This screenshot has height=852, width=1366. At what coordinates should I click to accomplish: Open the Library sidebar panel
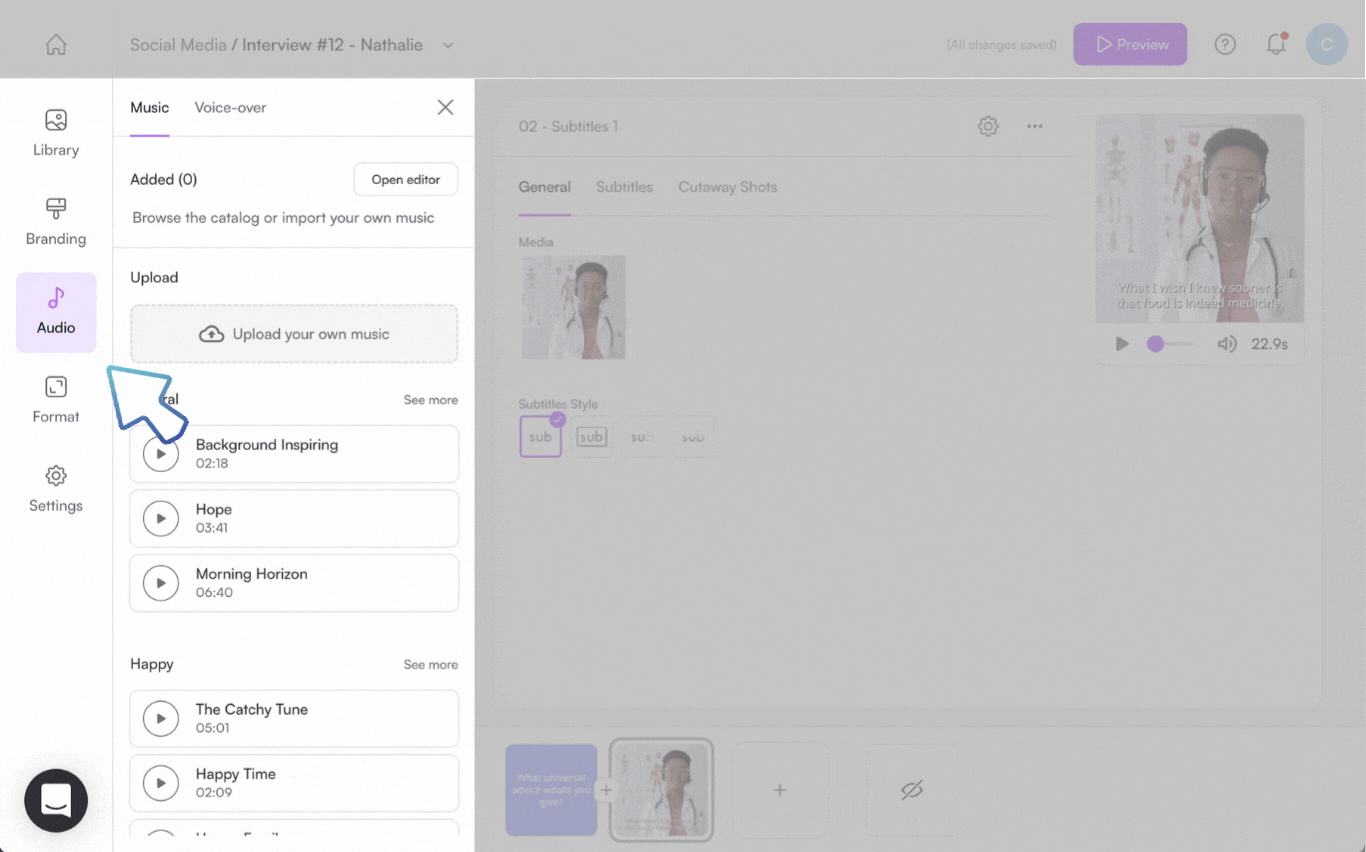pos(56,134)
